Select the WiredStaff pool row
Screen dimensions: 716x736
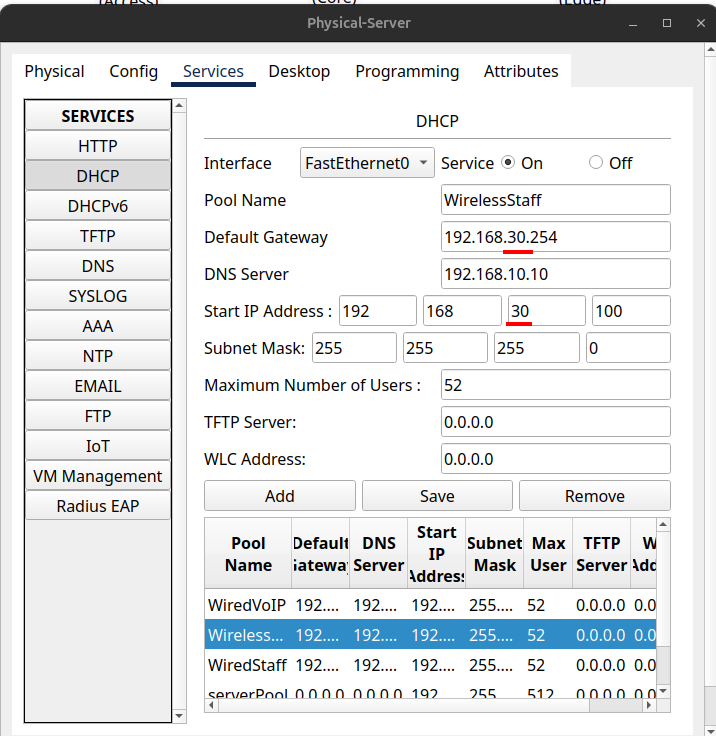[430, 665]
